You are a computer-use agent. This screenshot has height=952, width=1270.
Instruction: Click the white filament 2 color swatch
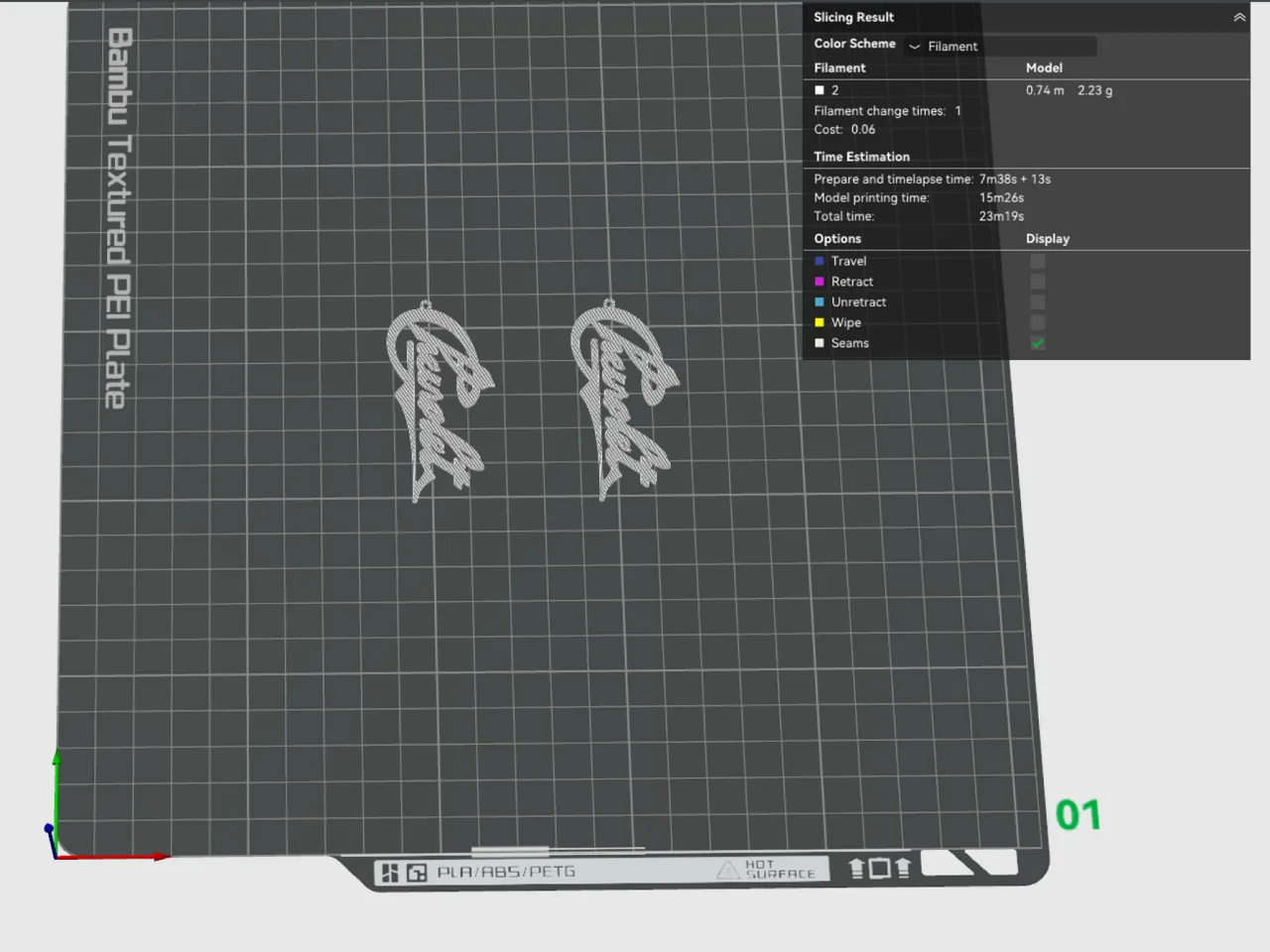point(820,90)
